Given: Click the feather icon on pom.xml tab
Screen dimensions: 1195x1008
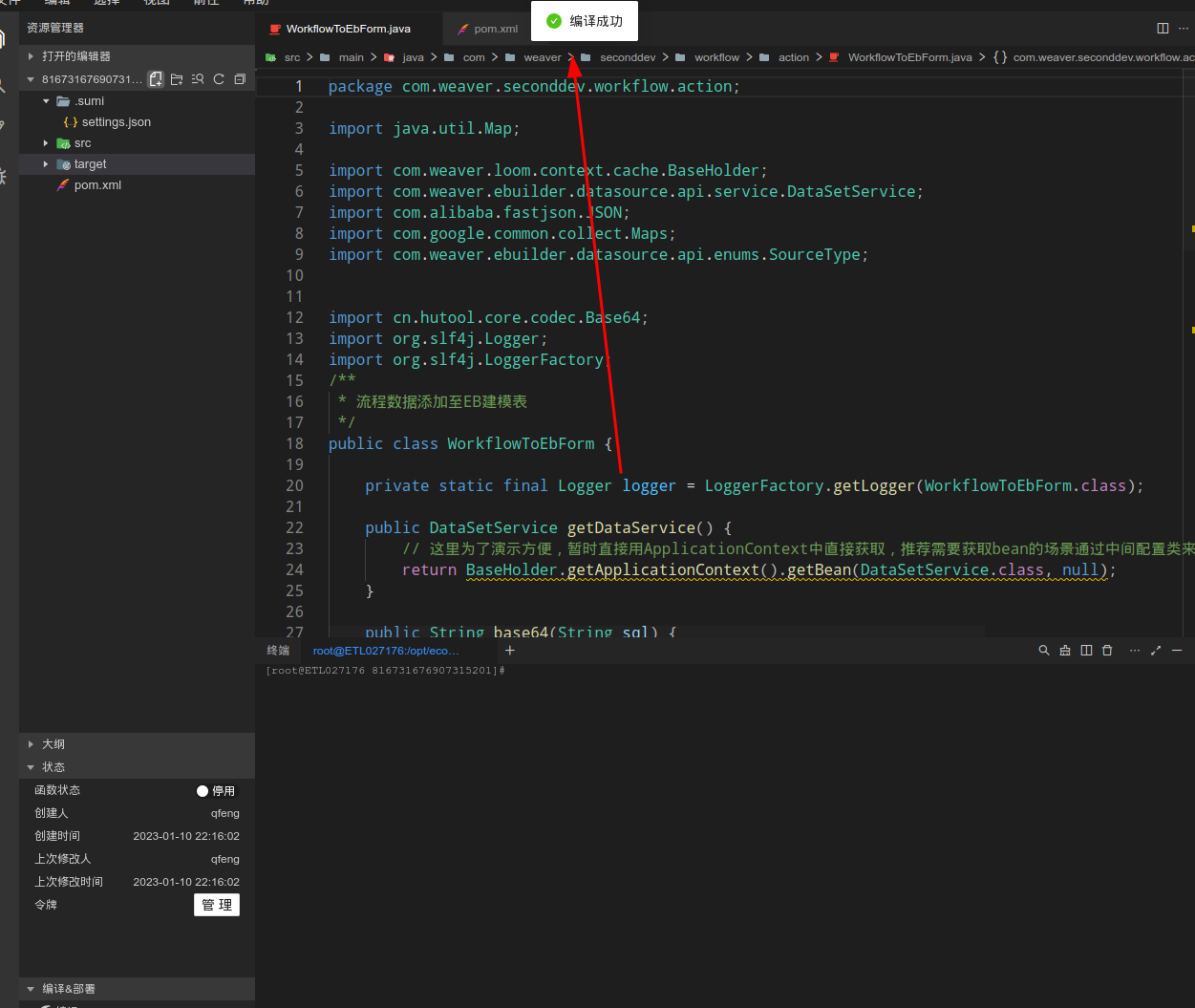Looking at the screenshot, I should [464, 29].
